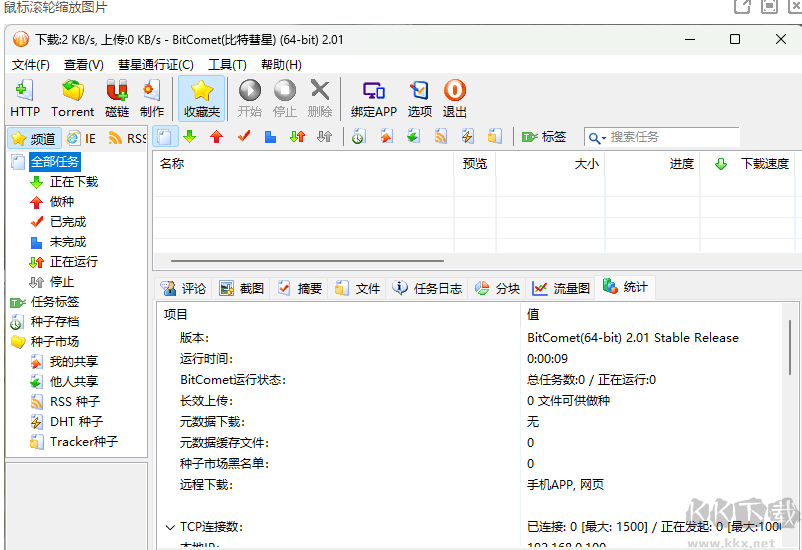Select 停止 in the sidebar tree

click(62, 282)
